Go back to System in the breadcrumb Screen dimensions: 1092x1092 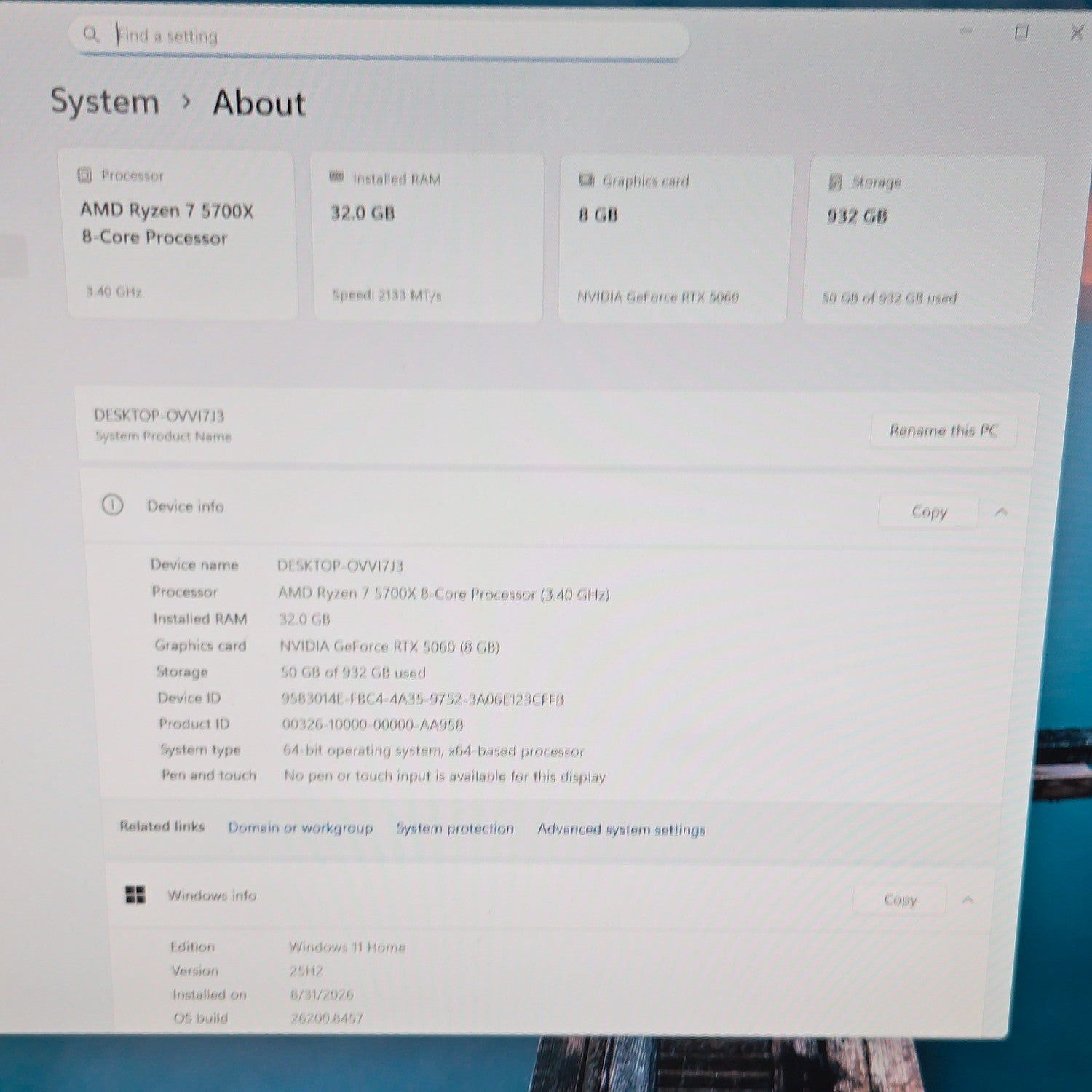tap(105, 101)
